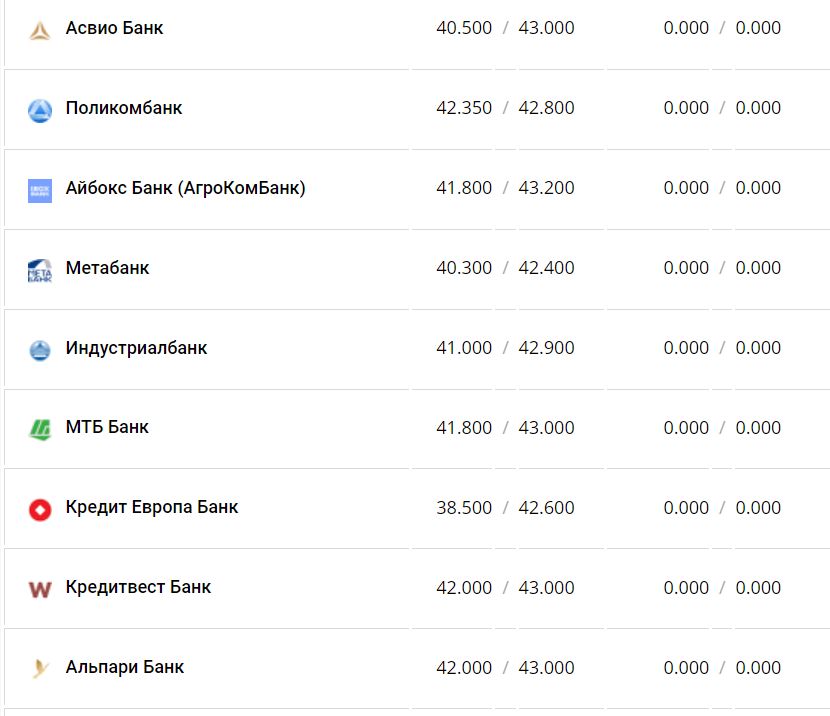Click the Кредитвест Банк W logo
The width and height of the screenshot is (830, 716).
[x=39, y=590]
